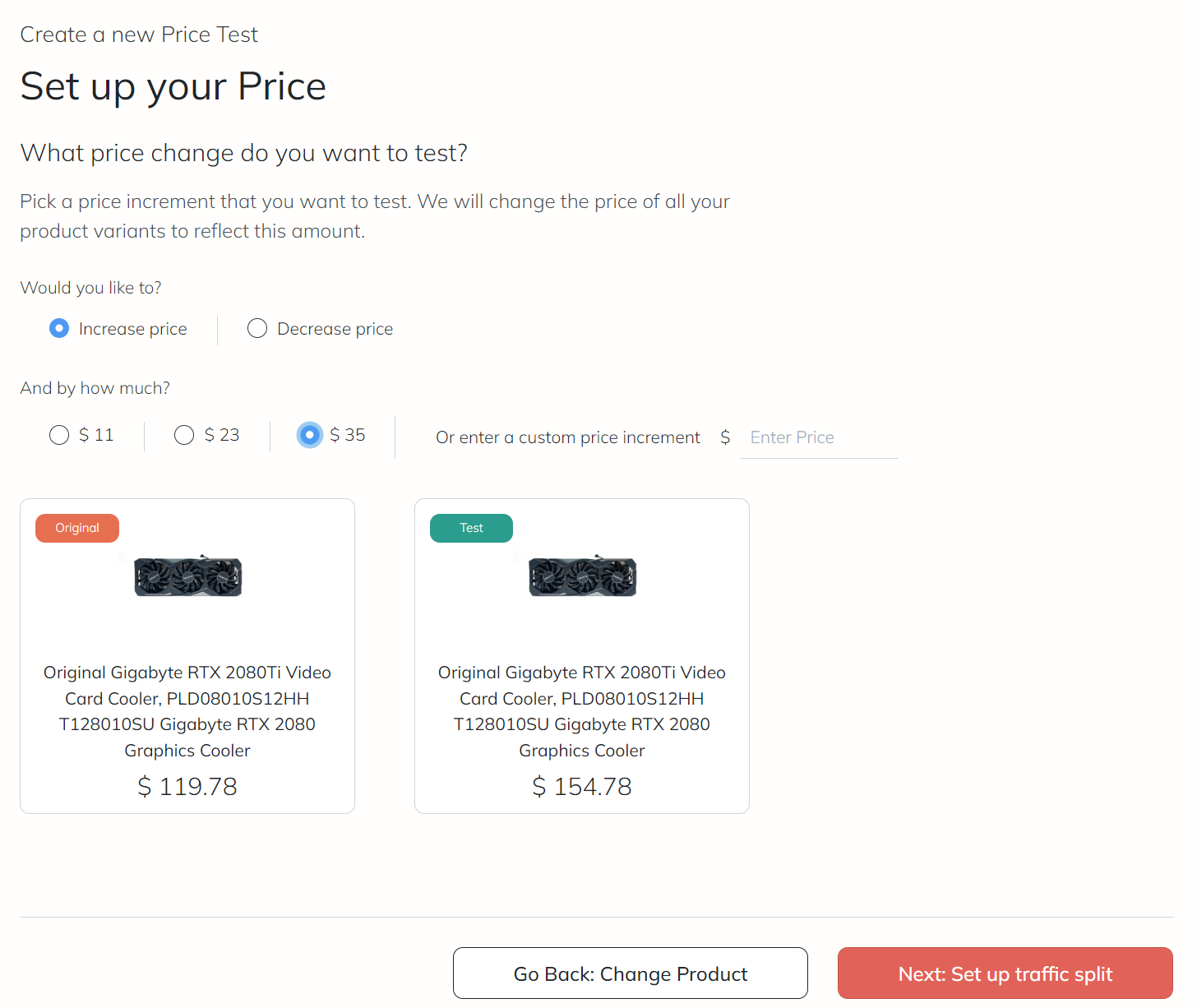Click the Go Back: Change Product button
Viewport: 1197px width, 1008px height.
(631, 973)
